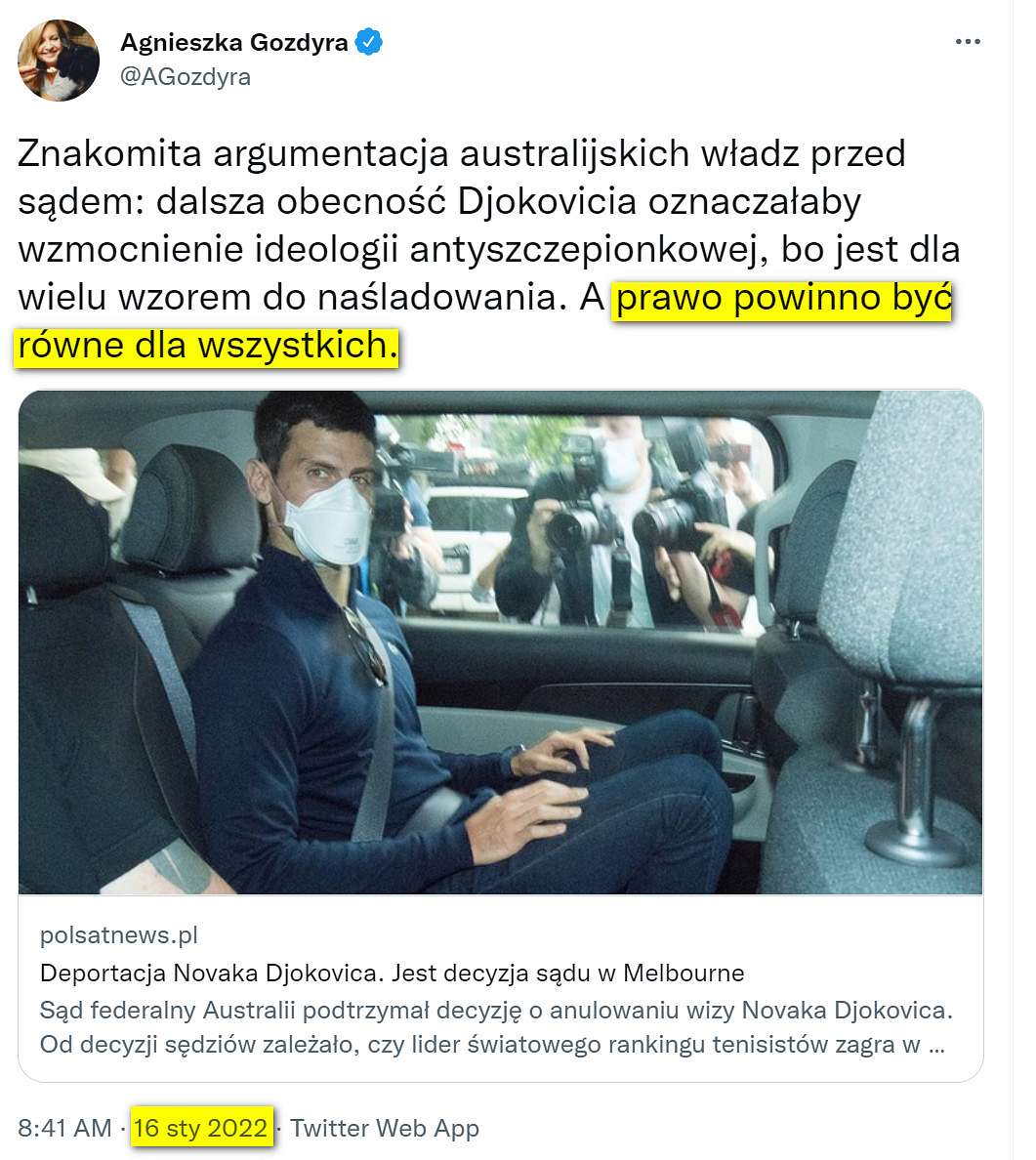
Task: Click the article description starting 'Sąd federalny Australii'
Action: (497, 1027)
